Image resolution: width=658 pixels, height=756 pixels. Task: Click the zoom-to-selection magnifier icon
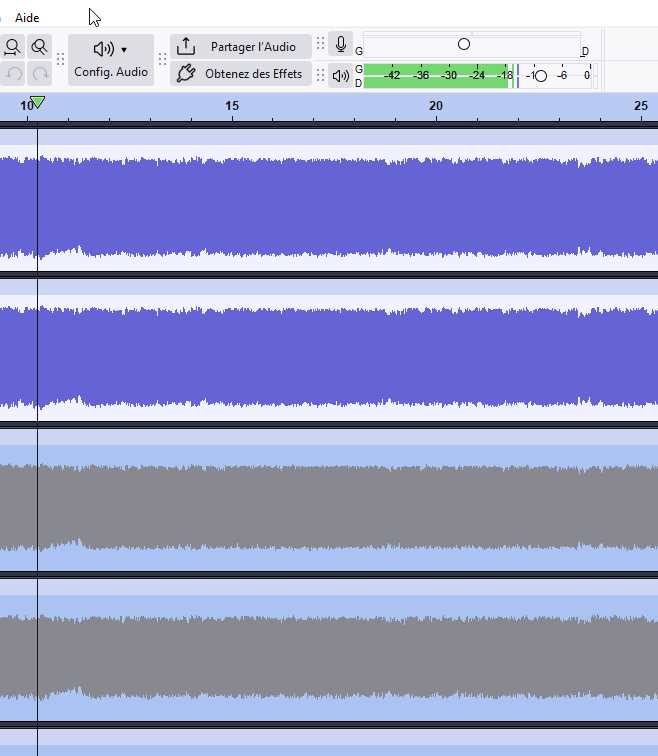(x=13, y=47)
